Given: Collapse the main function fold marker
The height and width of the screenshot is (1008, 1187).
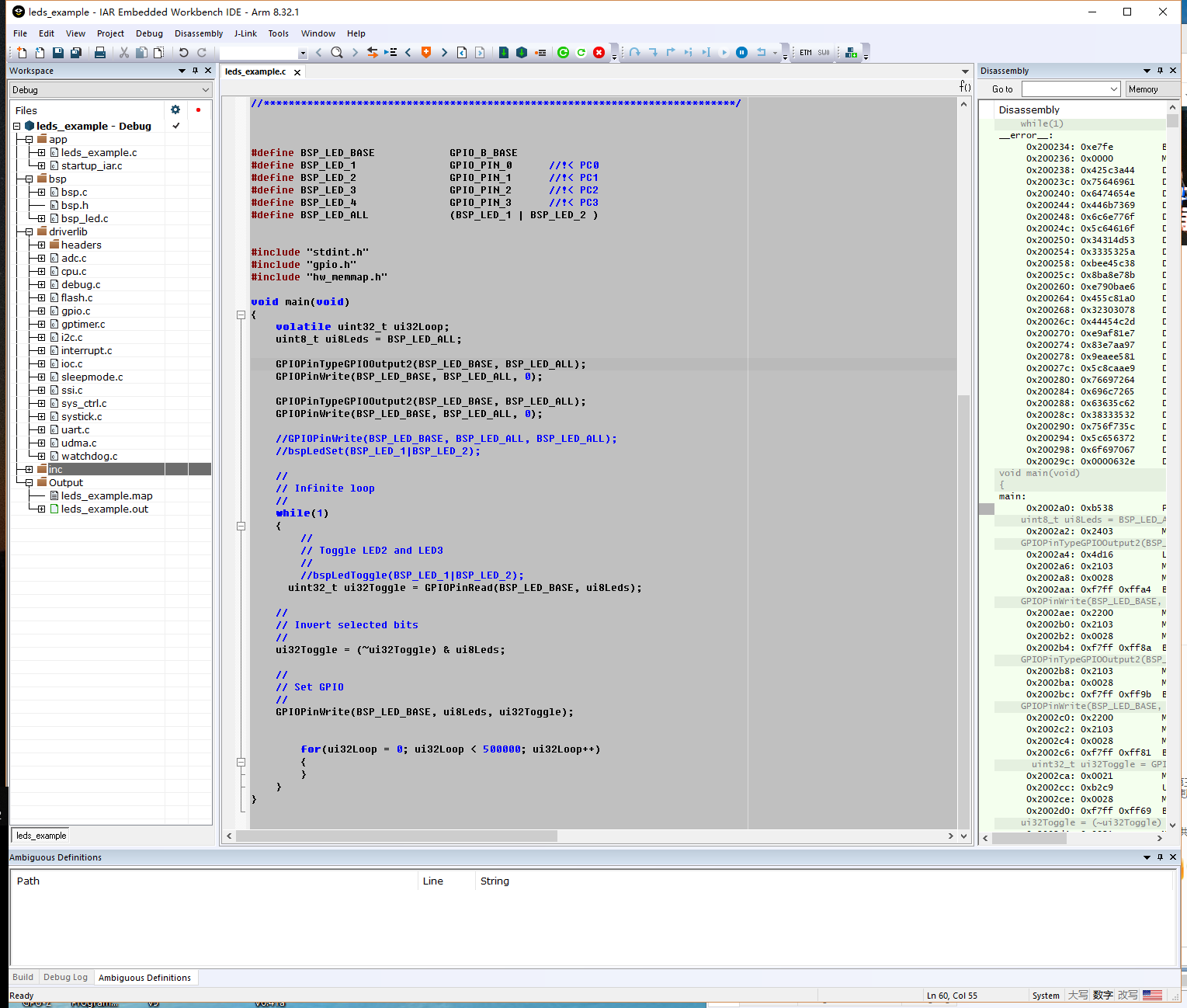Looking at the screenshot, I should coord(241,315).
